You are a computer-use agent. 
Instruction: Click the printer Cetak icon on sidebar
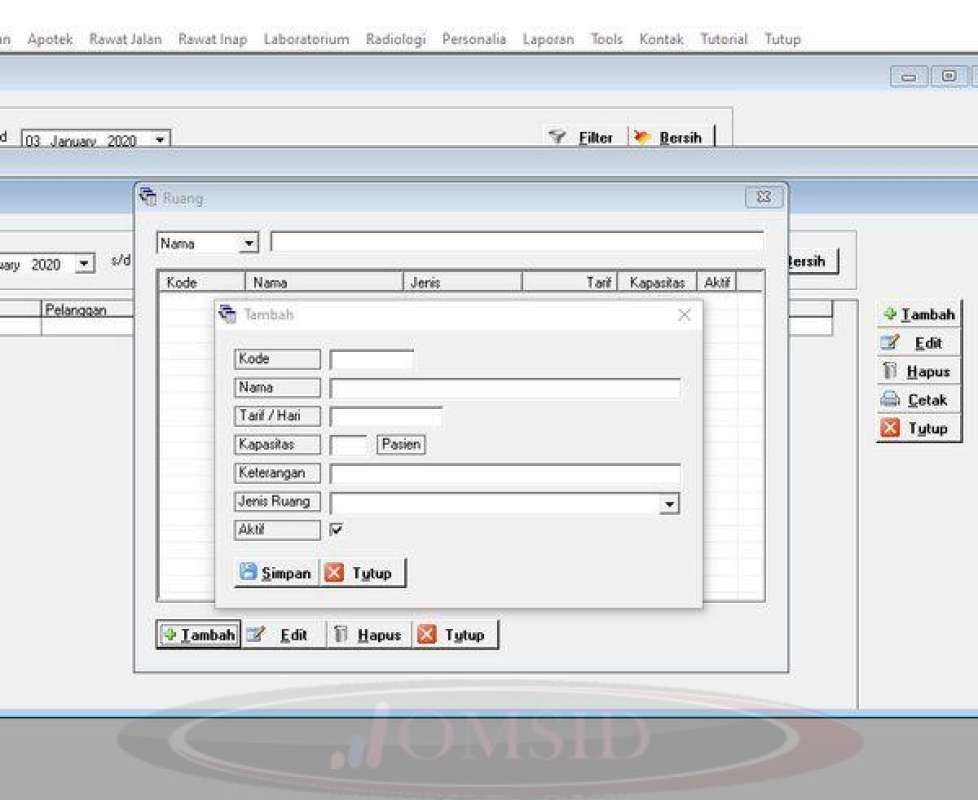pyautogui.click(x=892, y=400)
